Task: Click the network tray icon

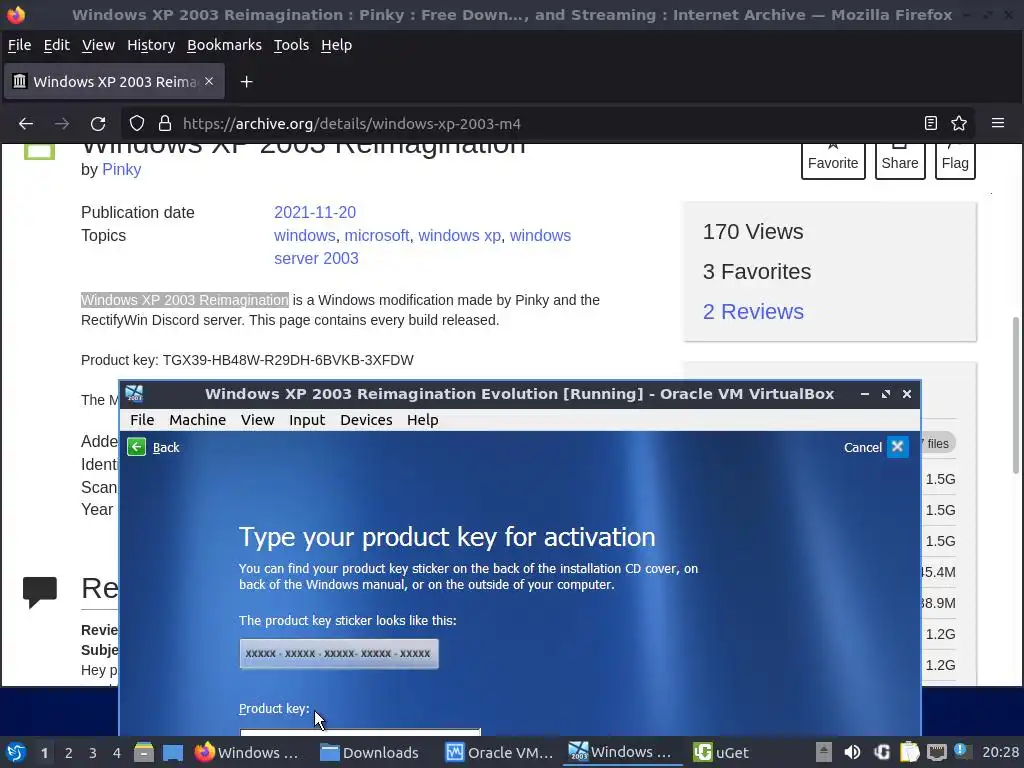Action: (937, 752)
